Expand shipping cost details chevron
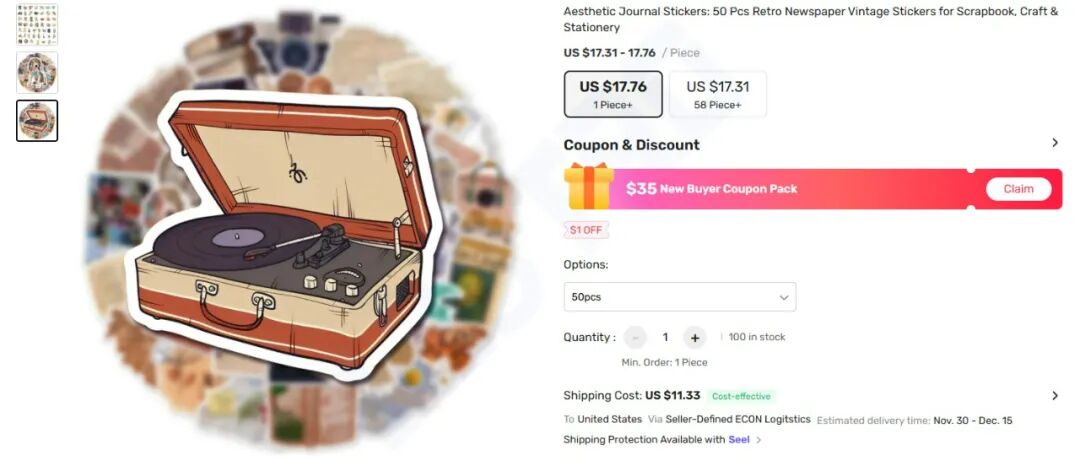This screenshot has height=461, width=1080. point(1055,396)
